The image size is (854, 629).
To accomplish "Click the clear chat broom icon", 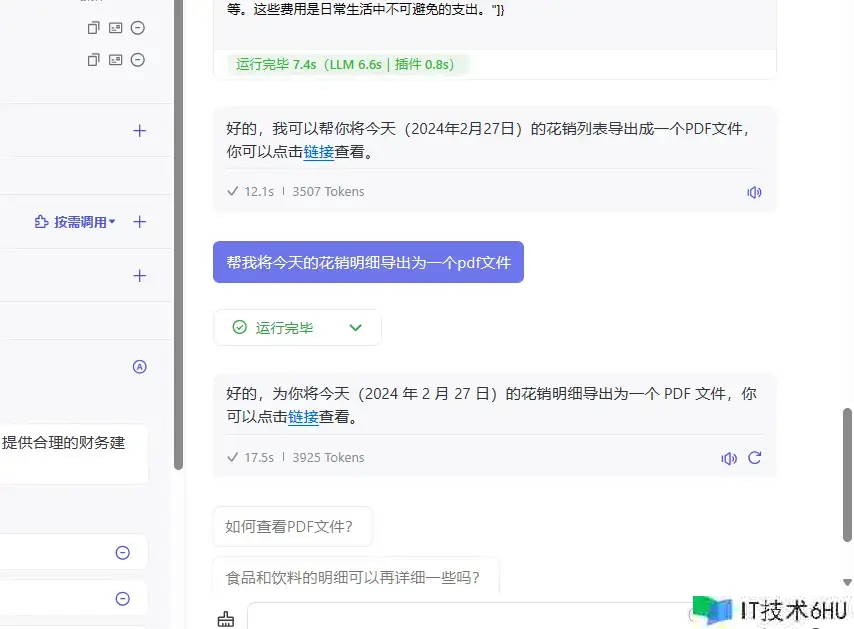I will [x=226, y=619].
